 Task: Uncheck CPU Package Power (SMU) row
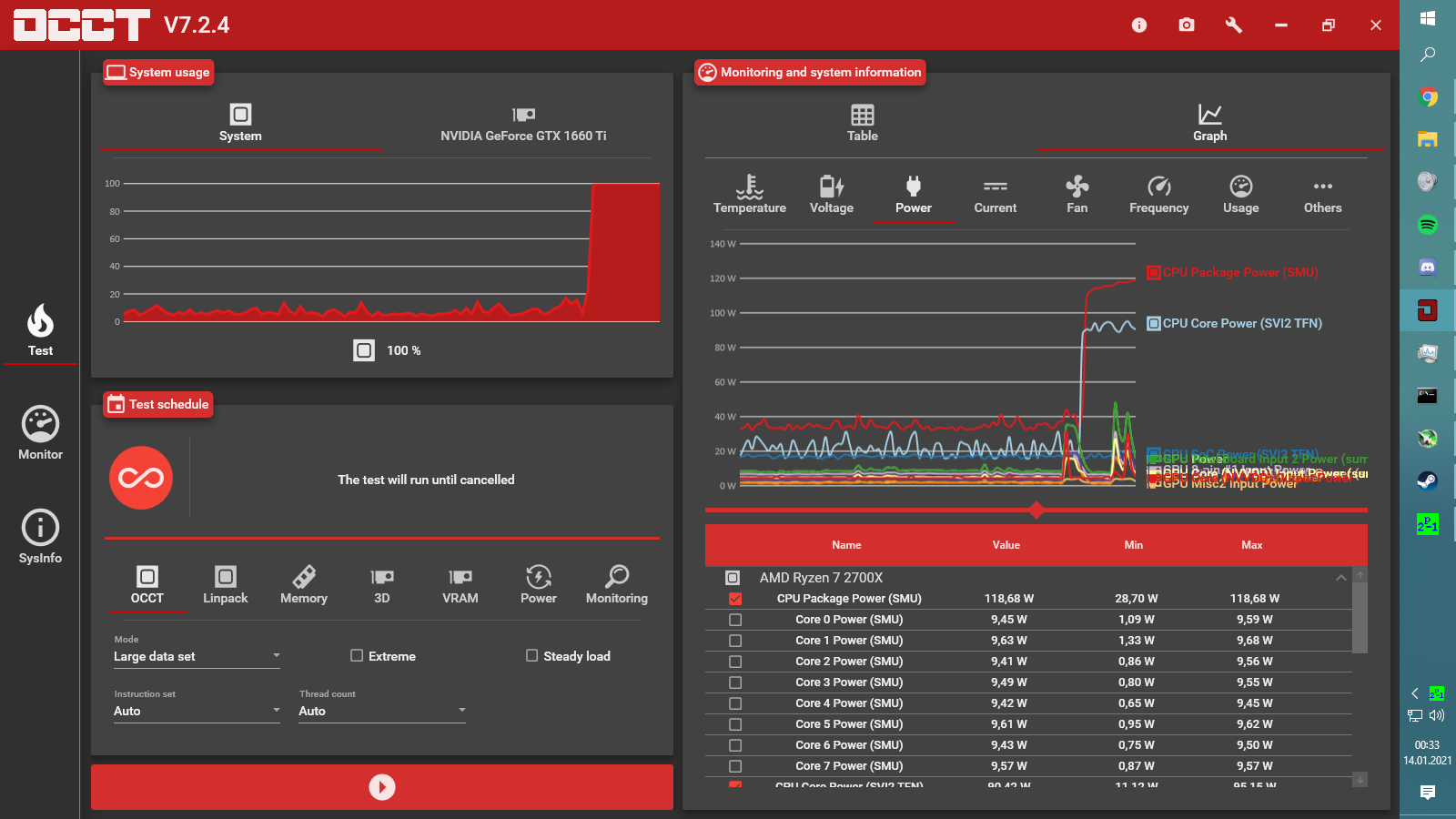(735, 599)
